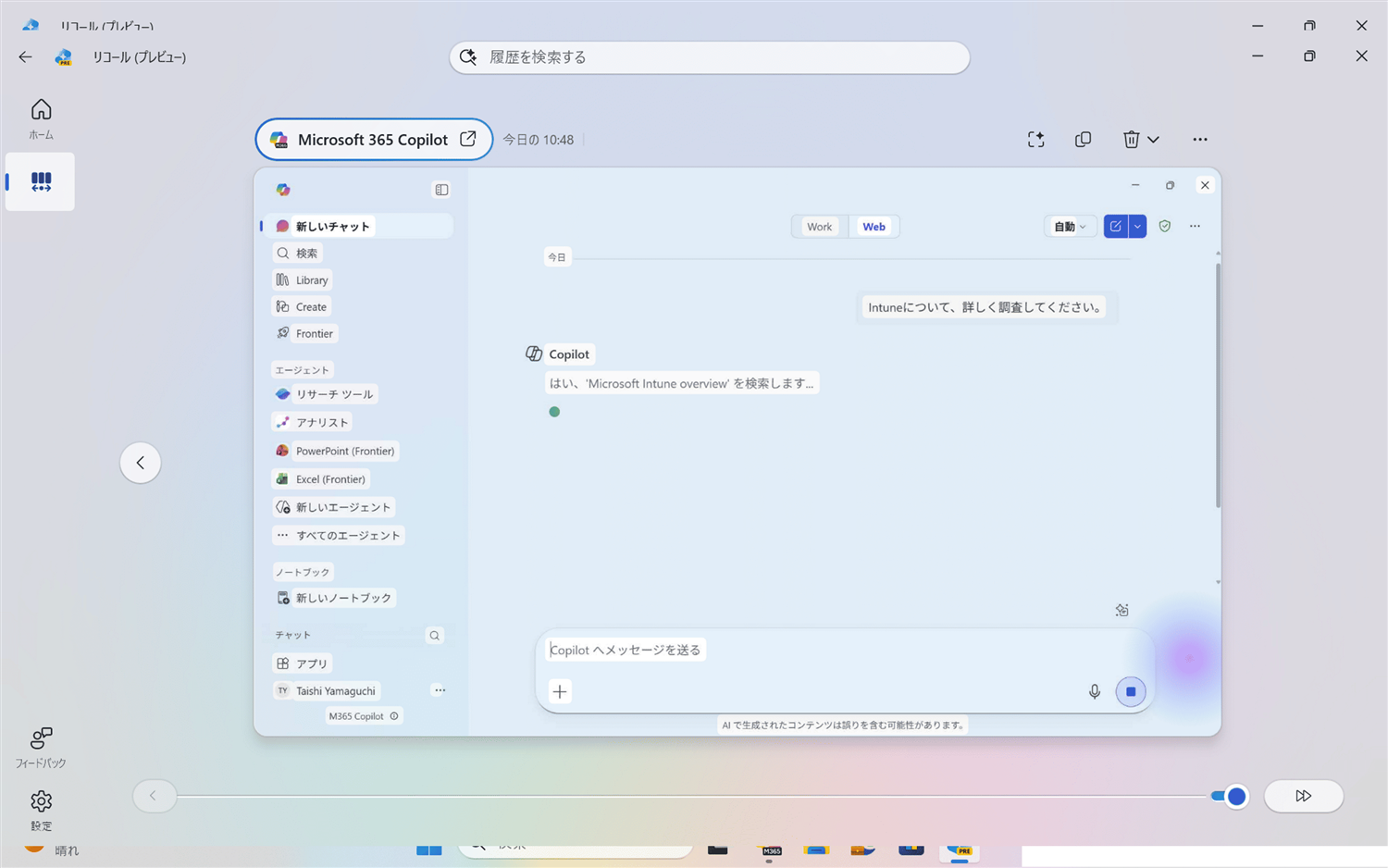Open フィードバック (Feedback) in Recall
This screenshot has width=1388, height=868.
[41, 747]
